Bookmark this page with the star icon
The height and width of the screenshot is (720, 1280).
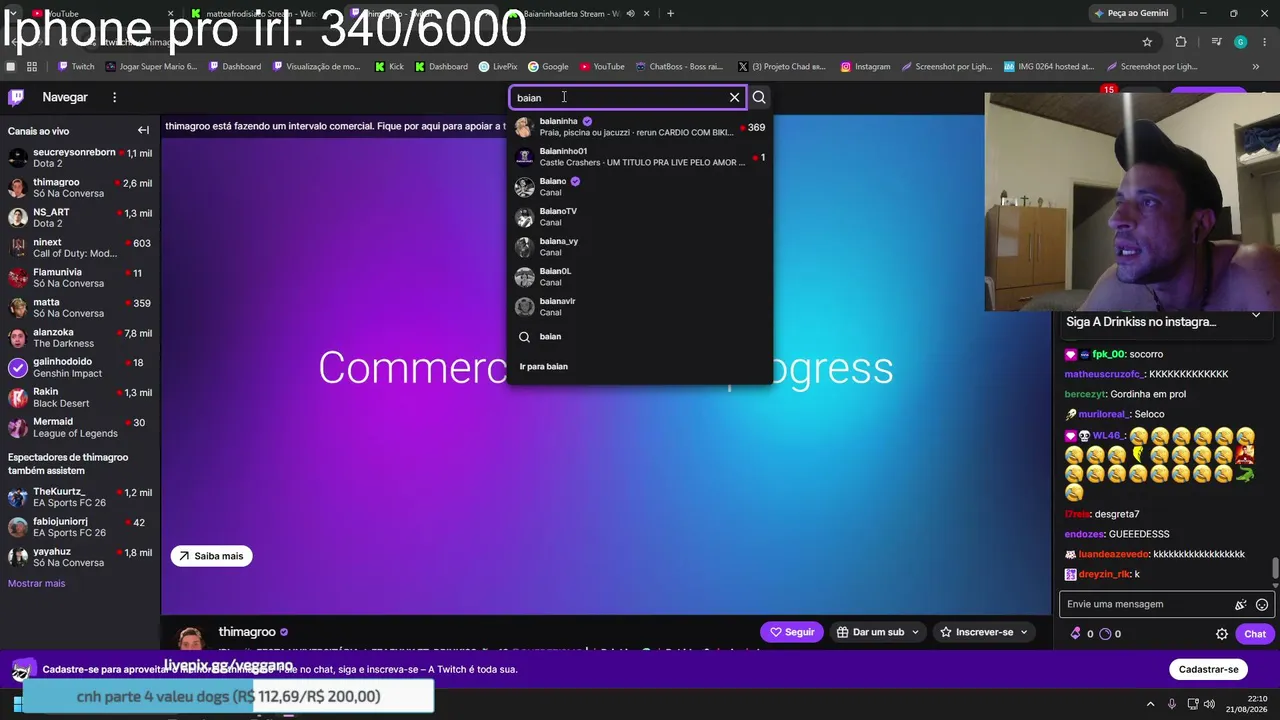pyautogui.click(x=1147, y=42)
